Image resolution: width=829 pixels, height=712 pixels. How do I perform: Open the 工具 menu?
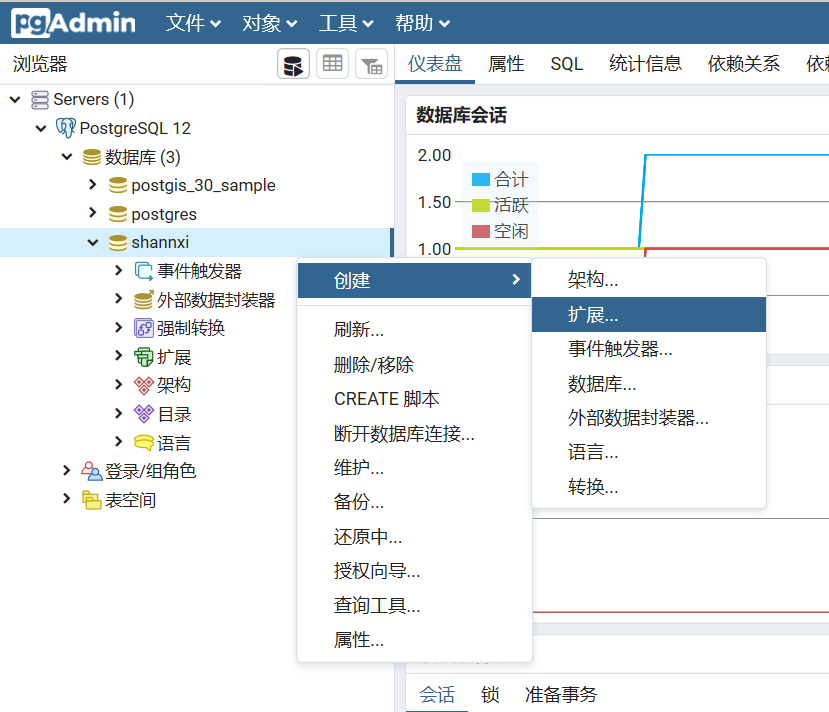[x=346, y=23]
